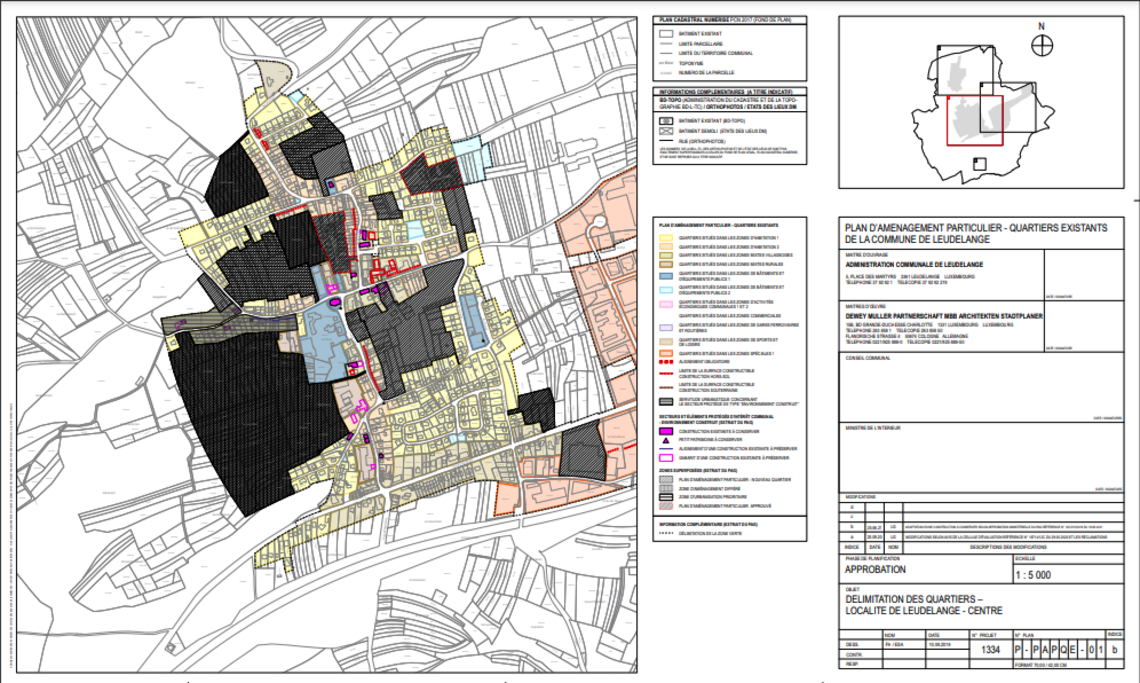Click the 'Activités économiques communales' pink swatch
The image size is (1140, 683).
coord(665,304)
